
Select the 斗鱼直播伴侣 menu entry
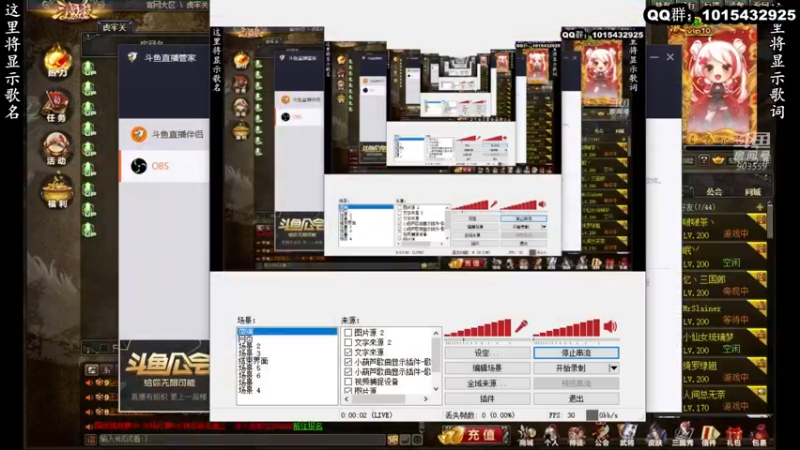tap(164, 134)
